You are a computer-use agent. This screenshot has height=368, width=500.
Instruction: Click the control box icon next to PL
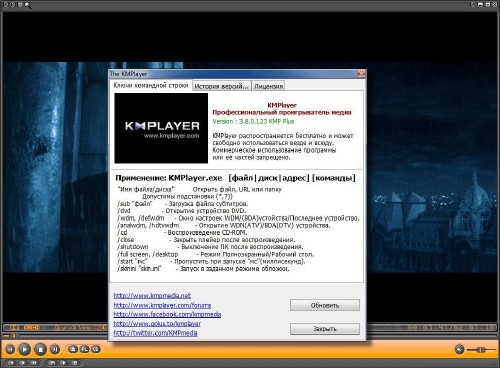[96, 349]
